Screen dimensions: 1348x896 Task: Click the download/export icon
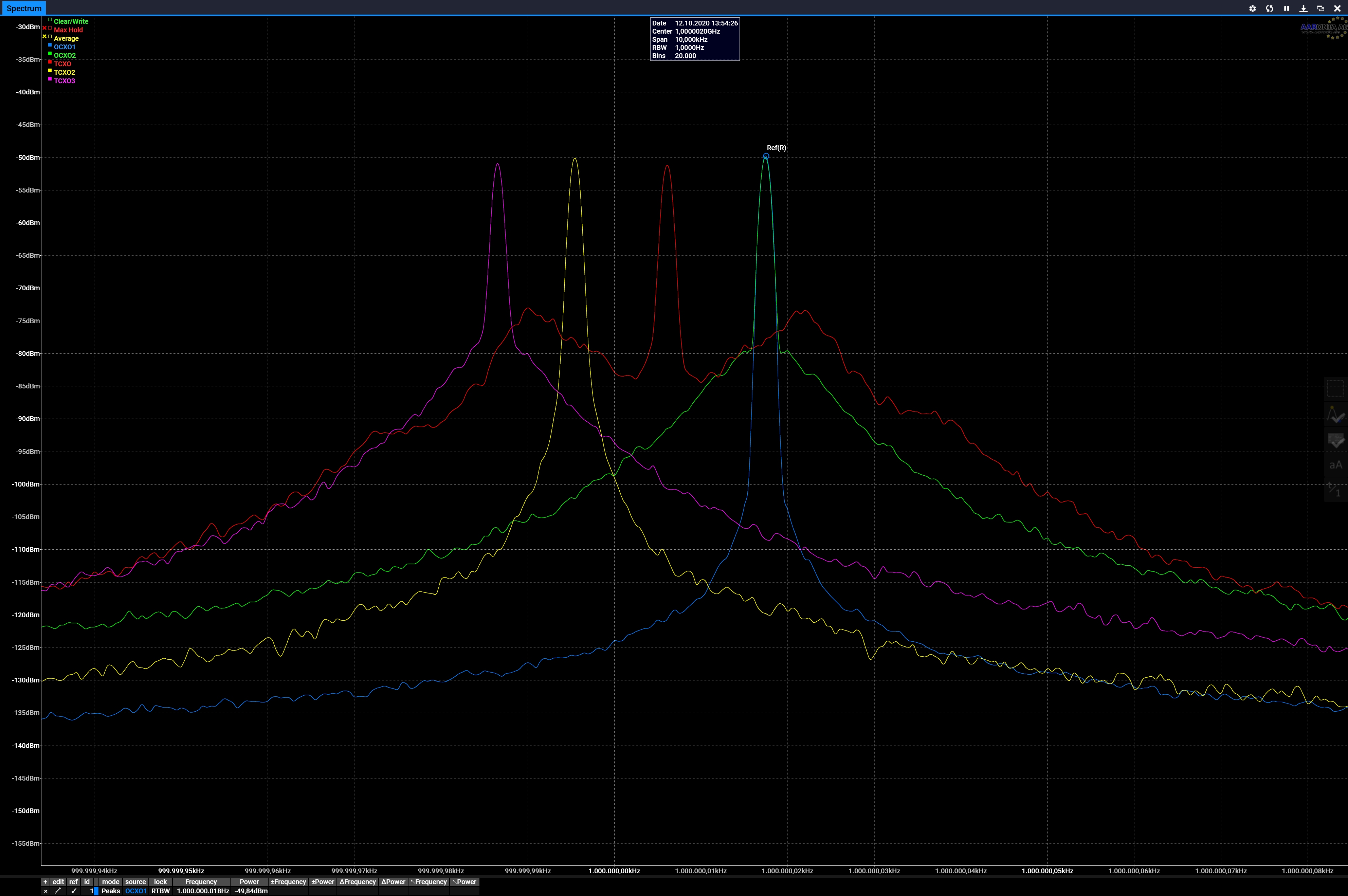click(1304, 8)
